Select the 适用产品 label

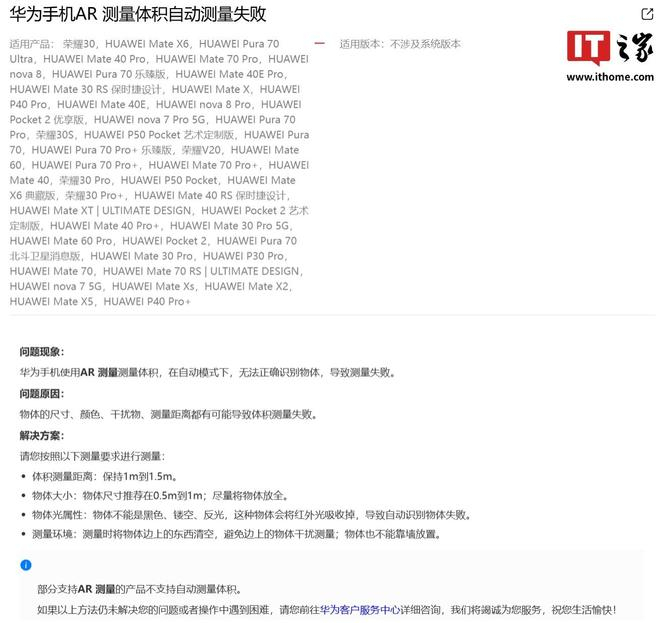coord(32,44)
